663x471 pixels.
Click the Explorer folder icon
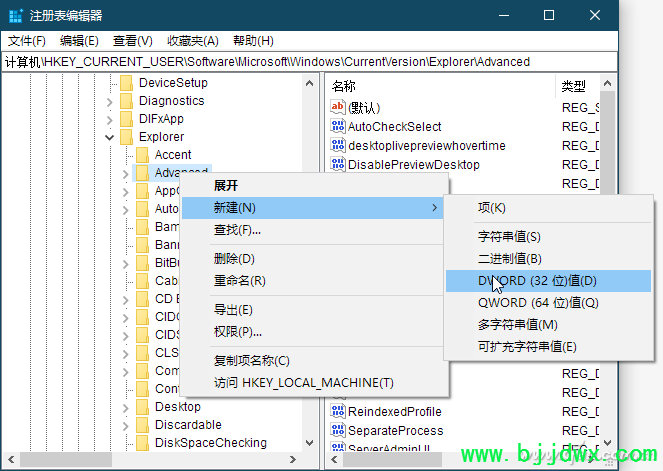click(126, 137)
